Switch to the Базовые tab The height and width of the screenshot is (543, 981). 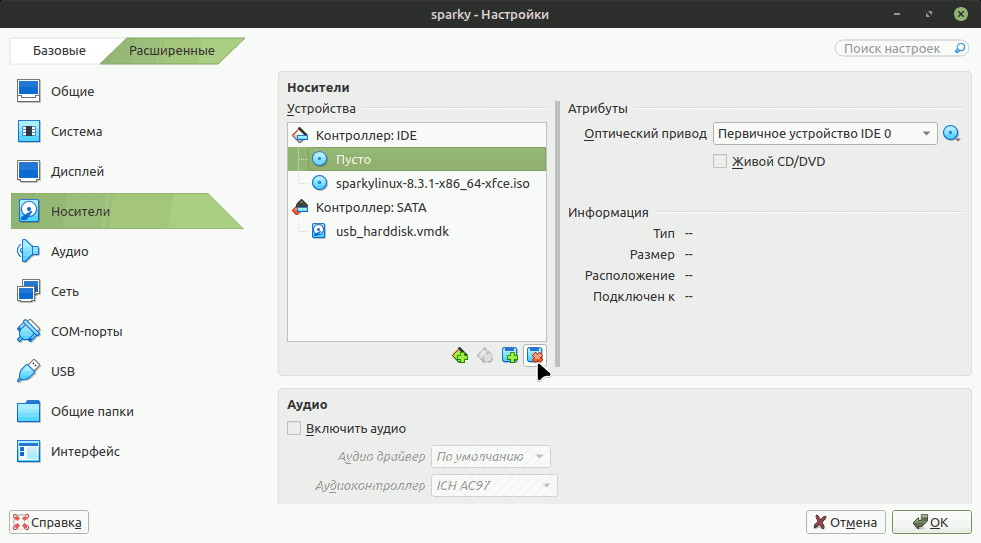click(x=59, y=51)
